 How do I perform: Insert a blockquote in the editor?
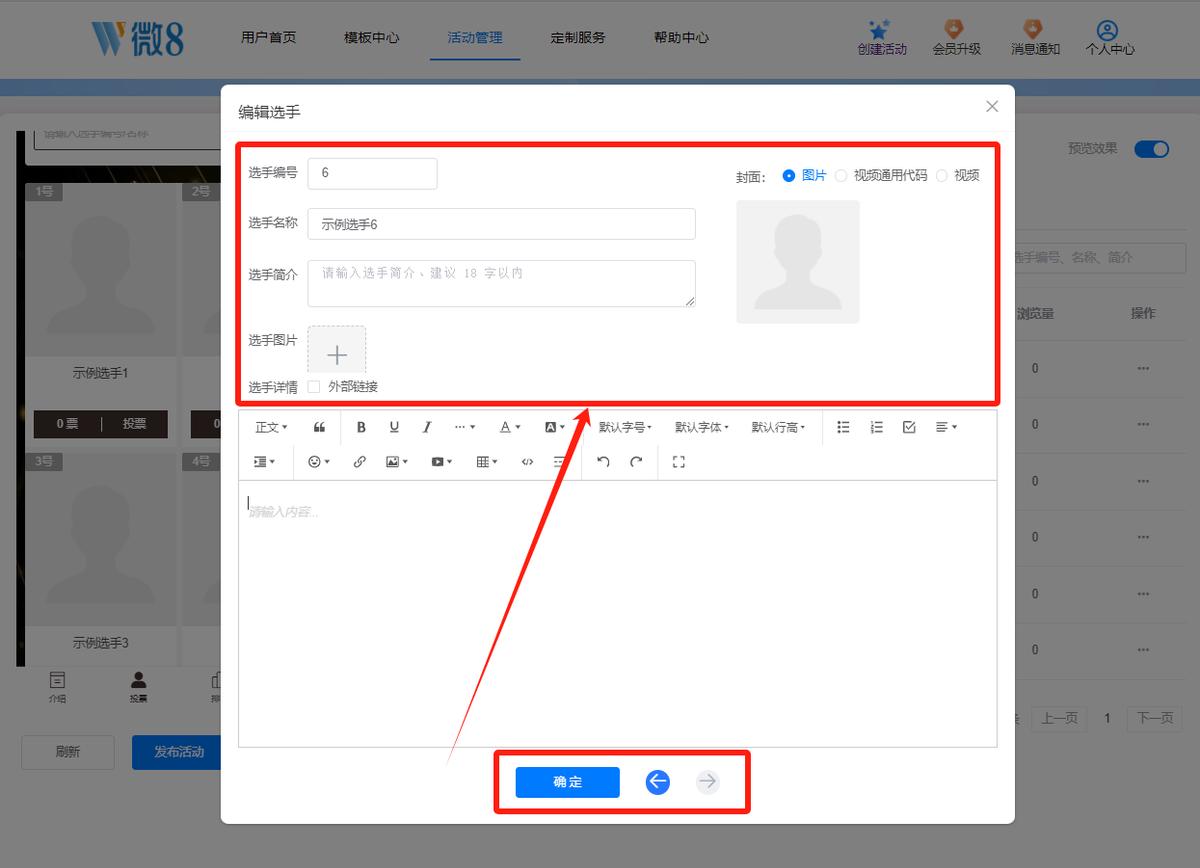(319, 427)
